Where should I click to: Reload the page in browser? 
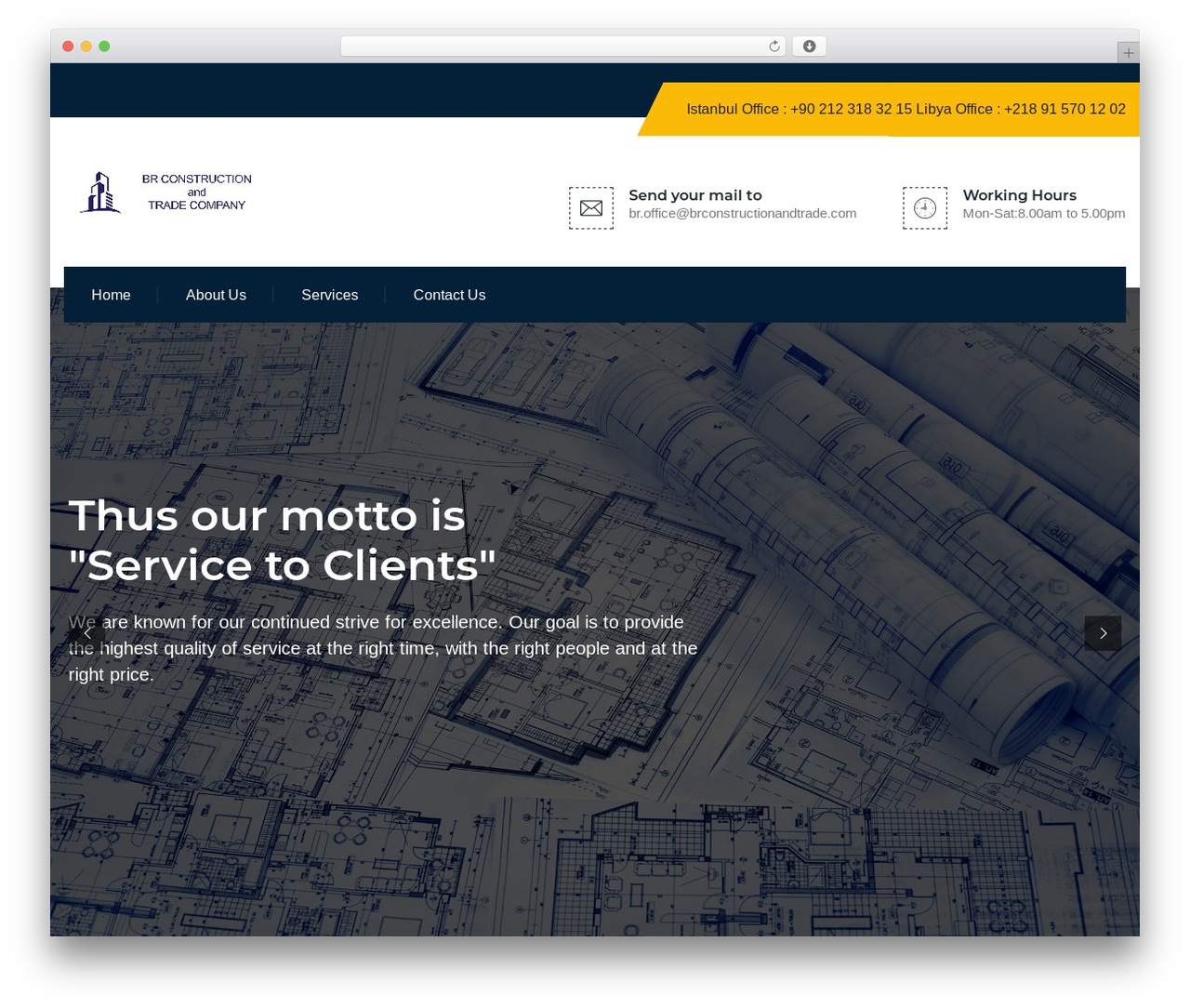[x=774, y=46]
